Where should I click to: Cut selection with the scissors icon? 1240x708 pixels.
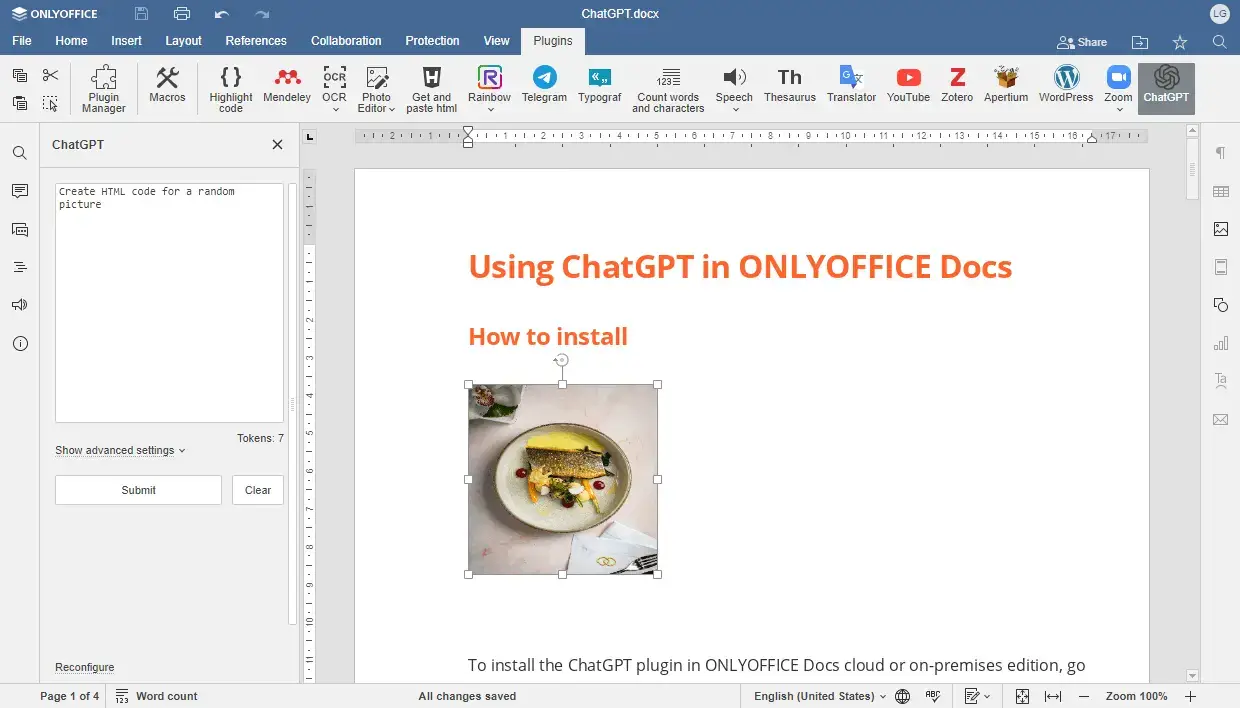pyautogui.click(x=50, y=75)
